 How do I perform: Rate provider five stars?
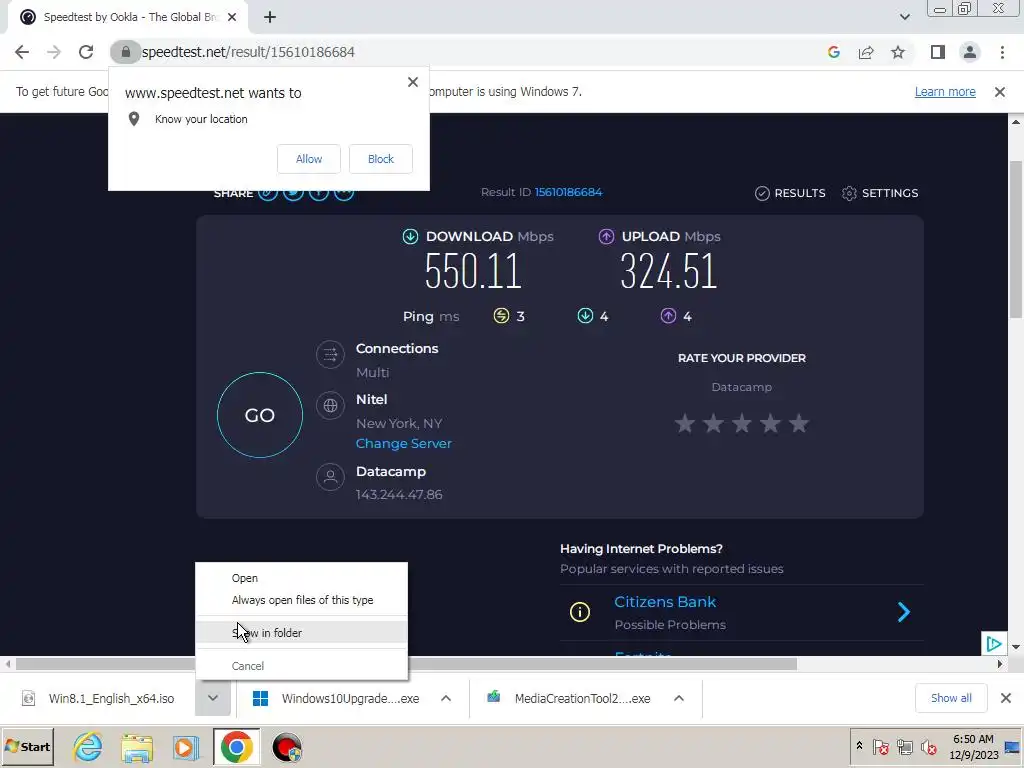coord(799,424)
